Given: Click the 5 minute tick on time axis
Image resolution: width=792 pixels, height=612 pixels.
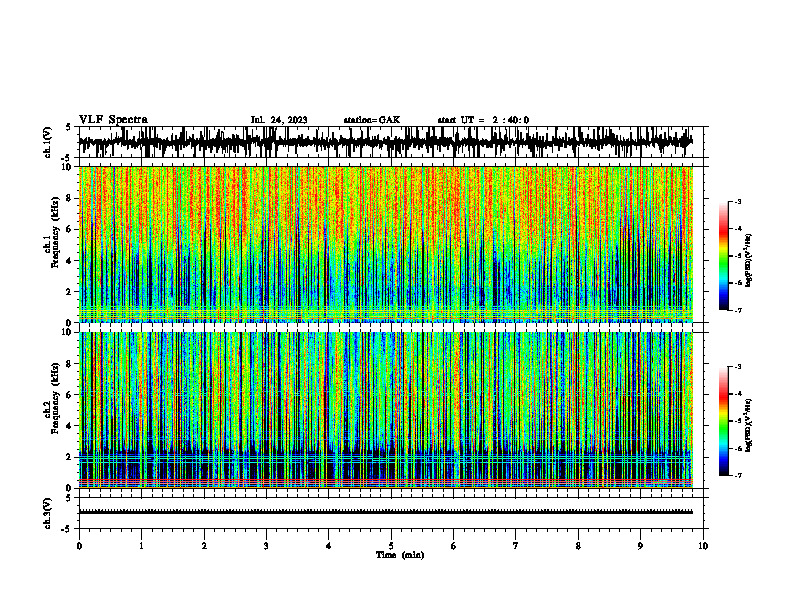Looking at the screenshot, I should point(391,546).
